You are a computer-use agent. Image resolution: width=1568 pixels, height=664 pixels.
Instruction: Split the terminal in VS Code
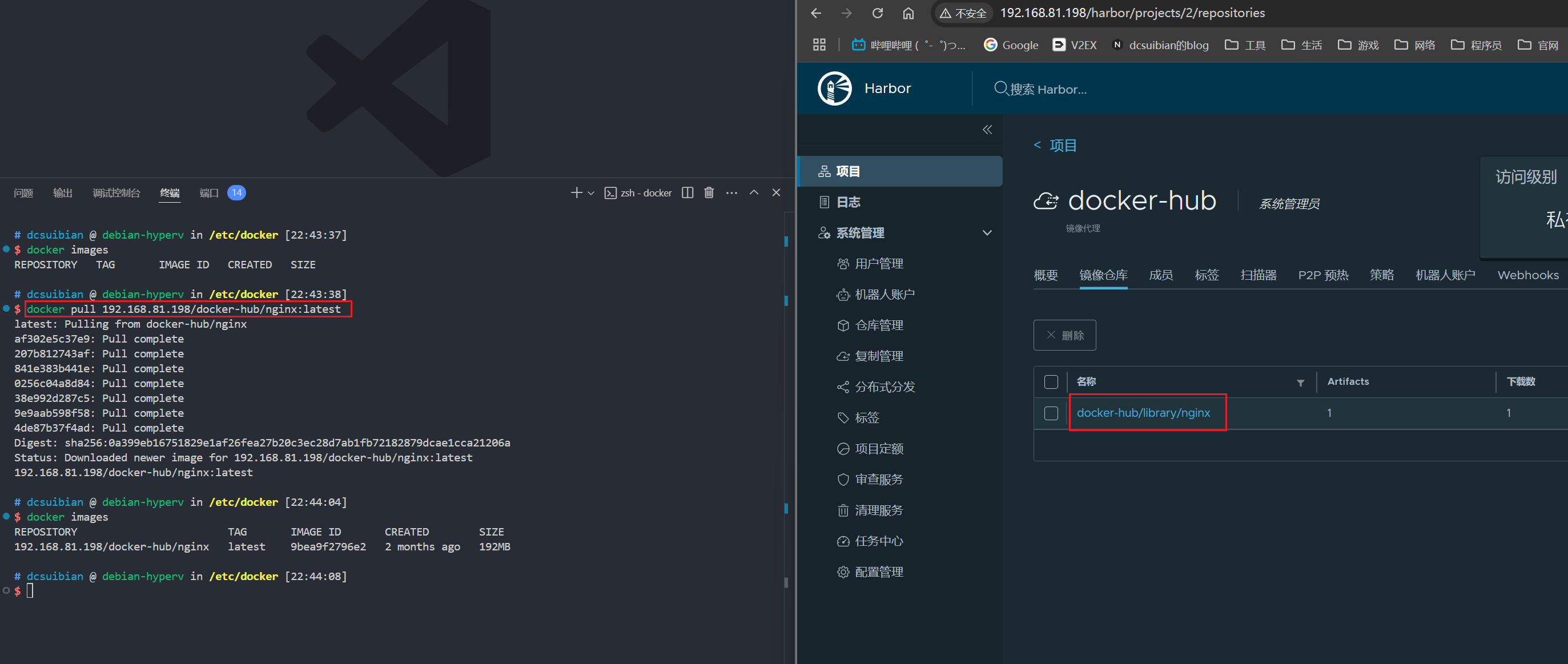point(688,193)
